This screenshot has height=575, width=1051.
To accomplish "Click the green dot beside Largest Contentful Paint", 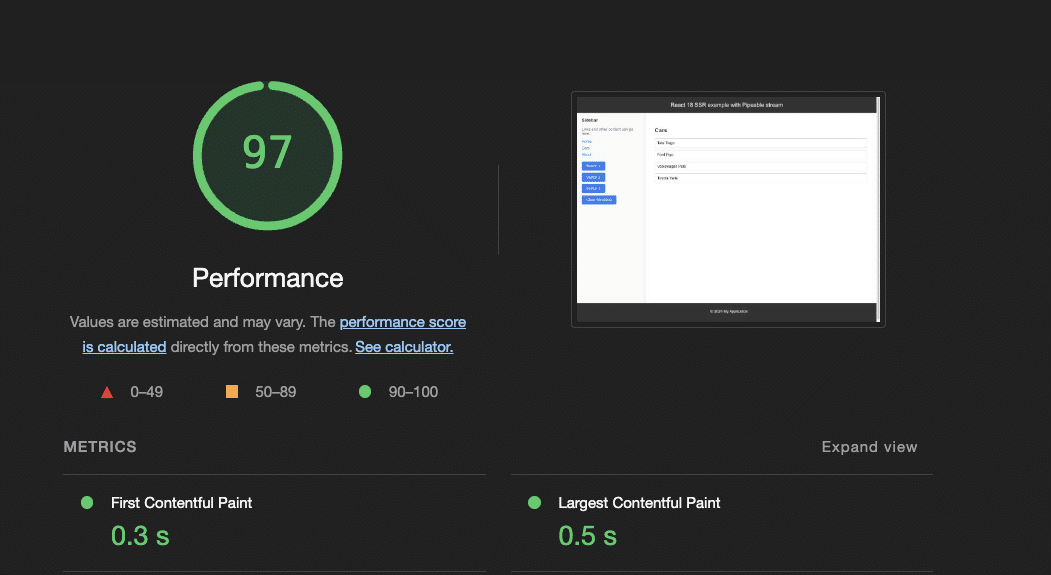I will 534,503.
